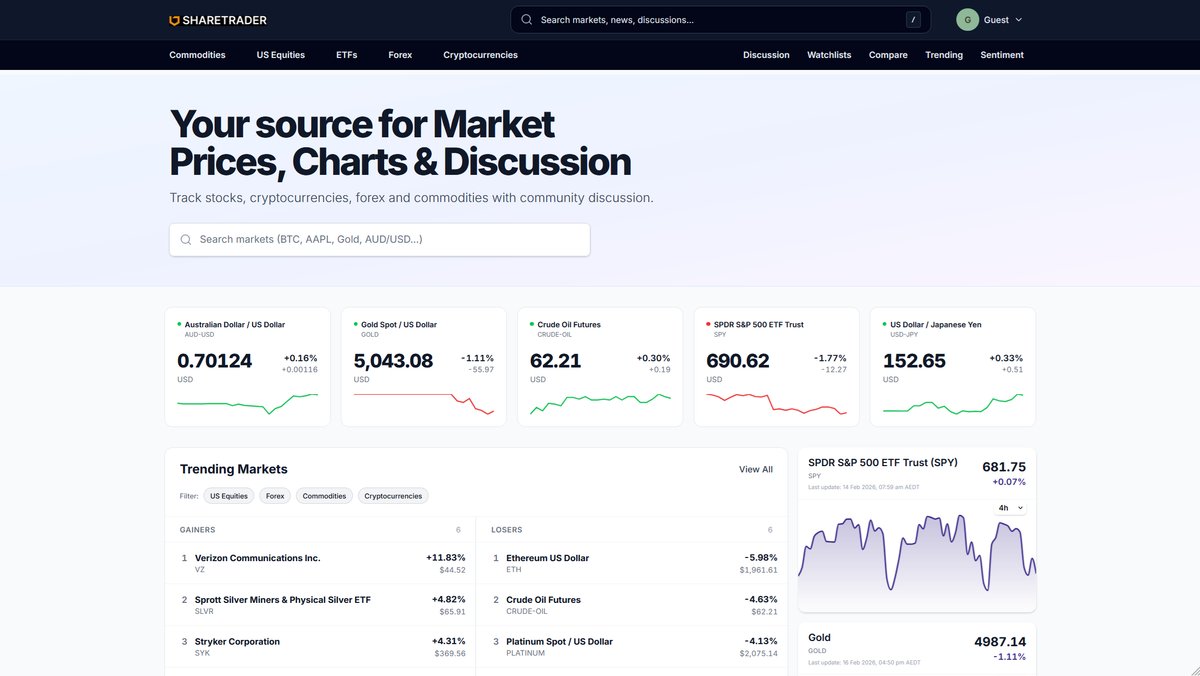The width and height of the screenshot is (1200, 676).
Task: Click the AUD-USD green sparkline chart
Action: click(247, 403)
